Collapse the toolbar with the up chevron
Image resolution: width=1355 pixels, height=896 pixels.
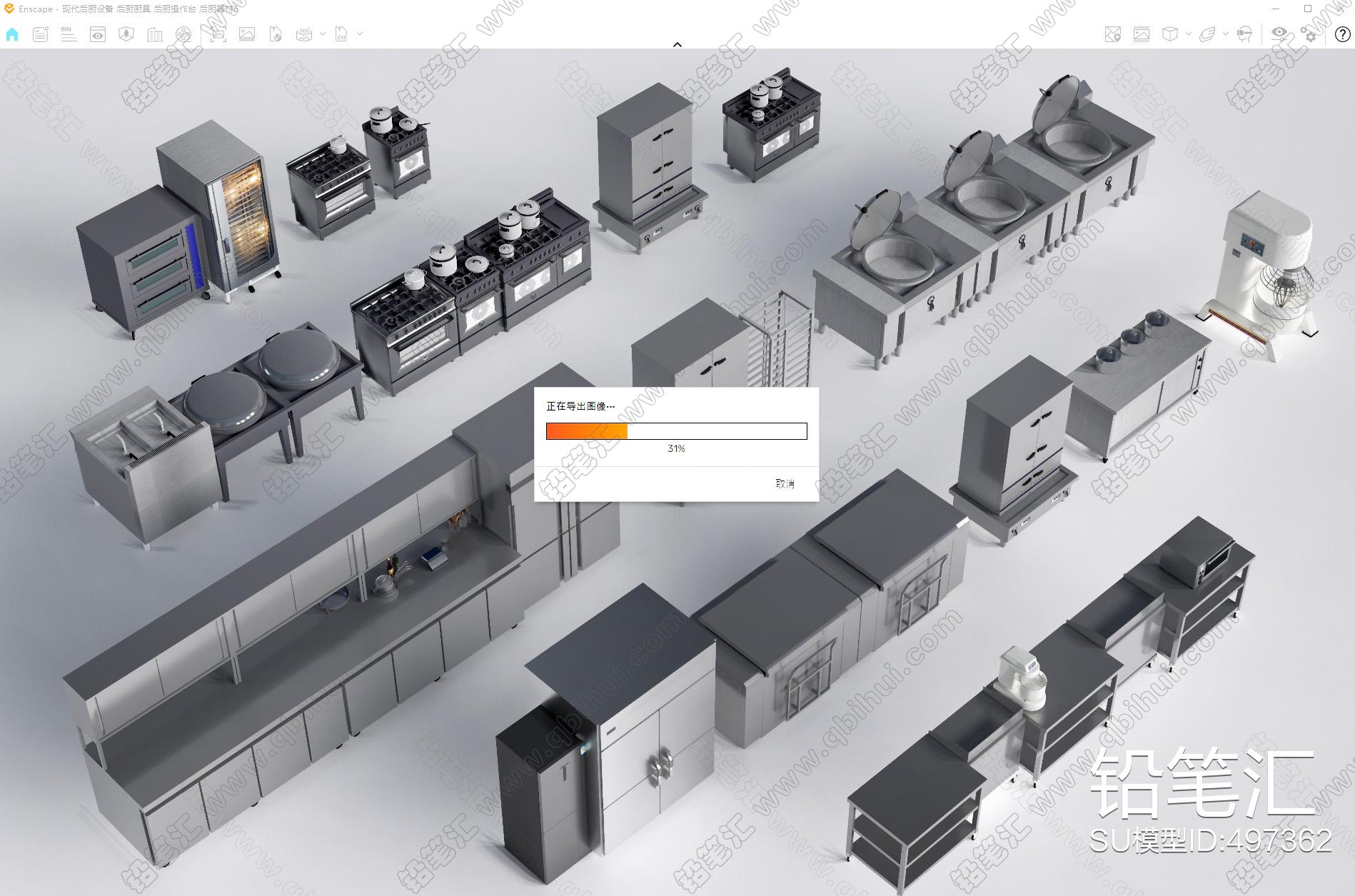pyautogui.click(x=677, y=44)
